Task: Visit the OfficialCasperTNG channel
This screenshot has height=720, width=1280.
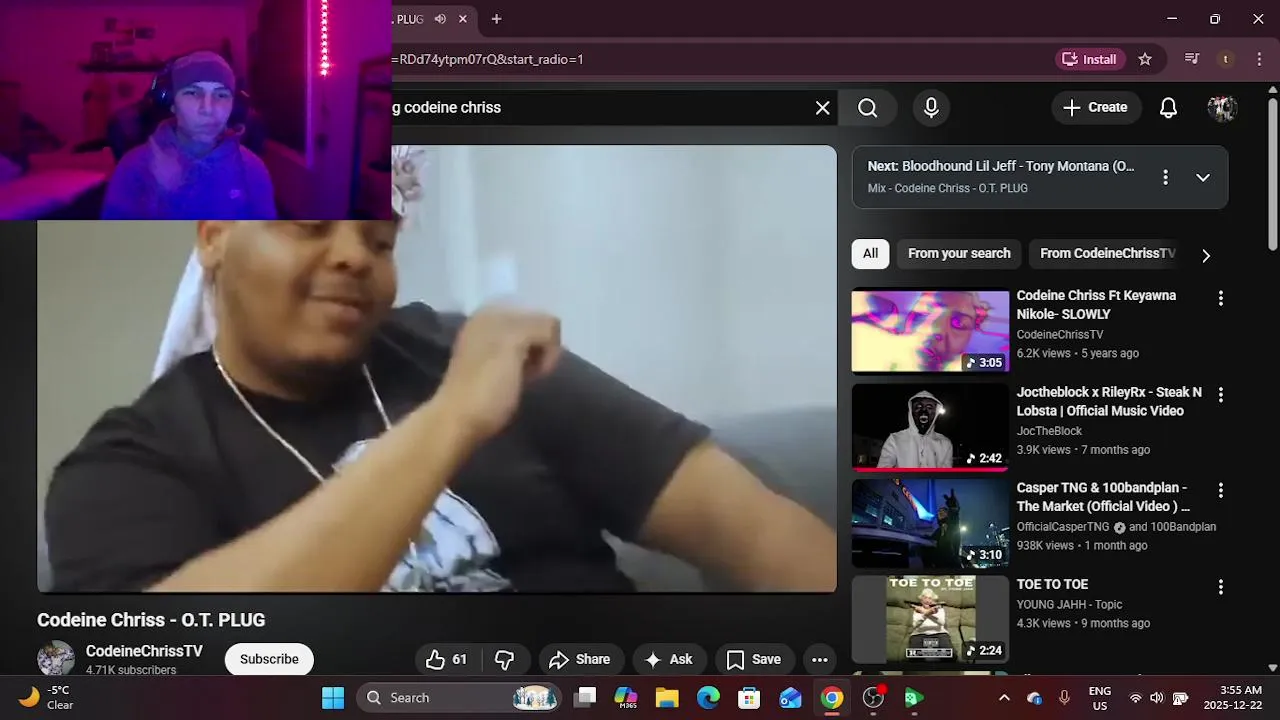Action: click(1063, 527)
